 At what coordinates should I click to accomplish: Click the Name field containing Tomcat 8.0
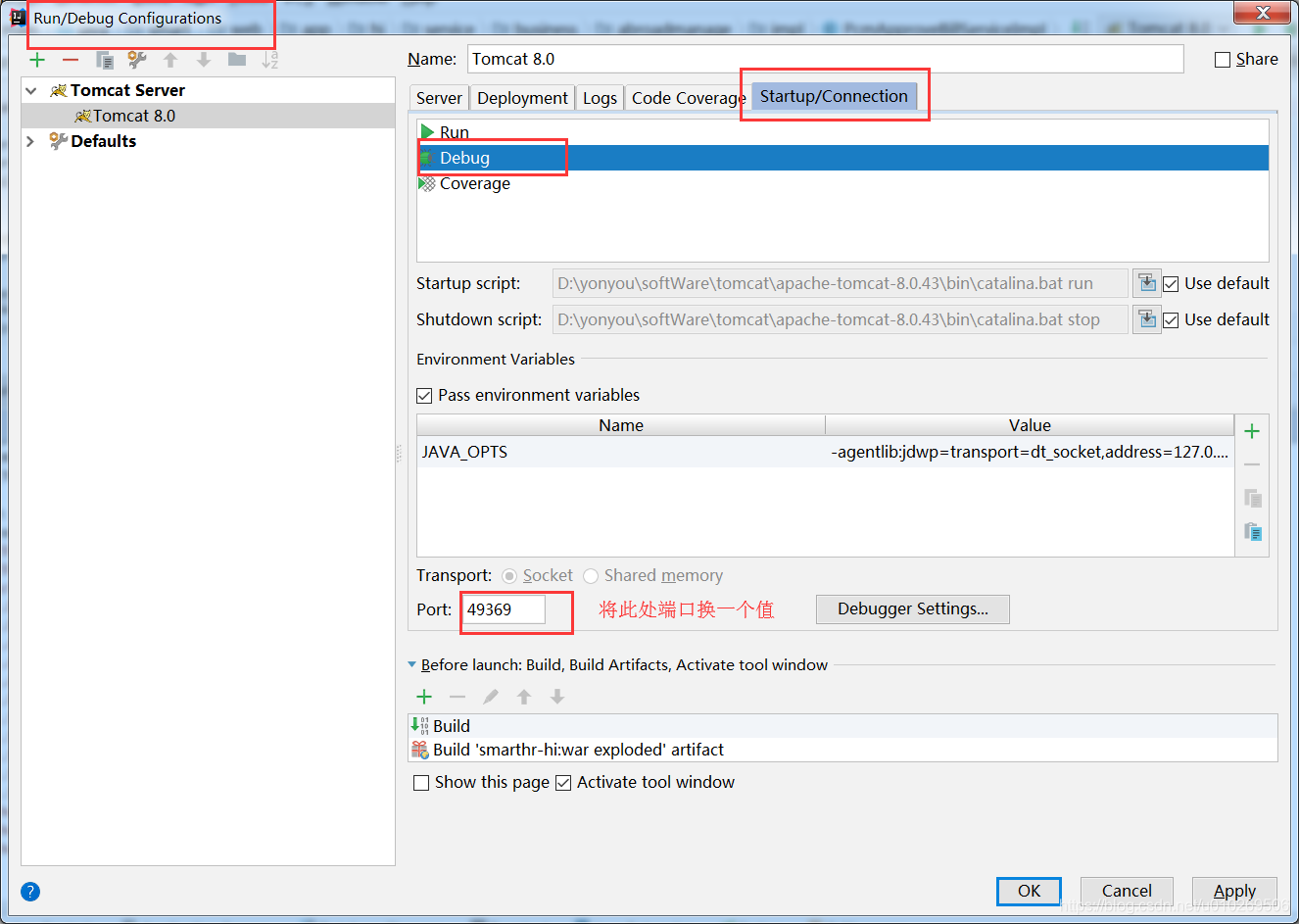[x=825, y=59]
